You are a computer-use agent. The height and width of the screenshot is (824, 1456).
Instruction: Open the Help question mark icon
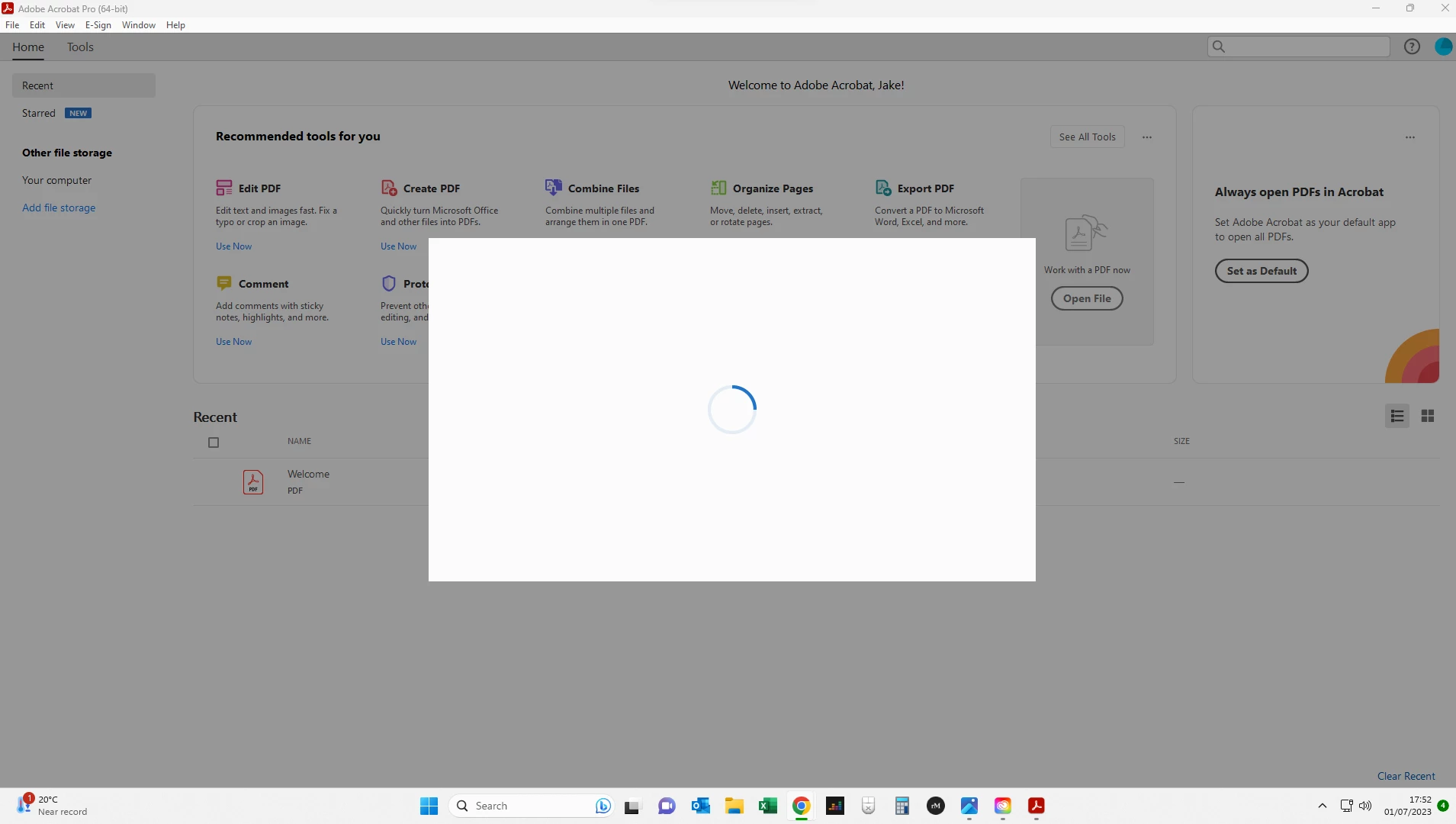point(1412,47)
